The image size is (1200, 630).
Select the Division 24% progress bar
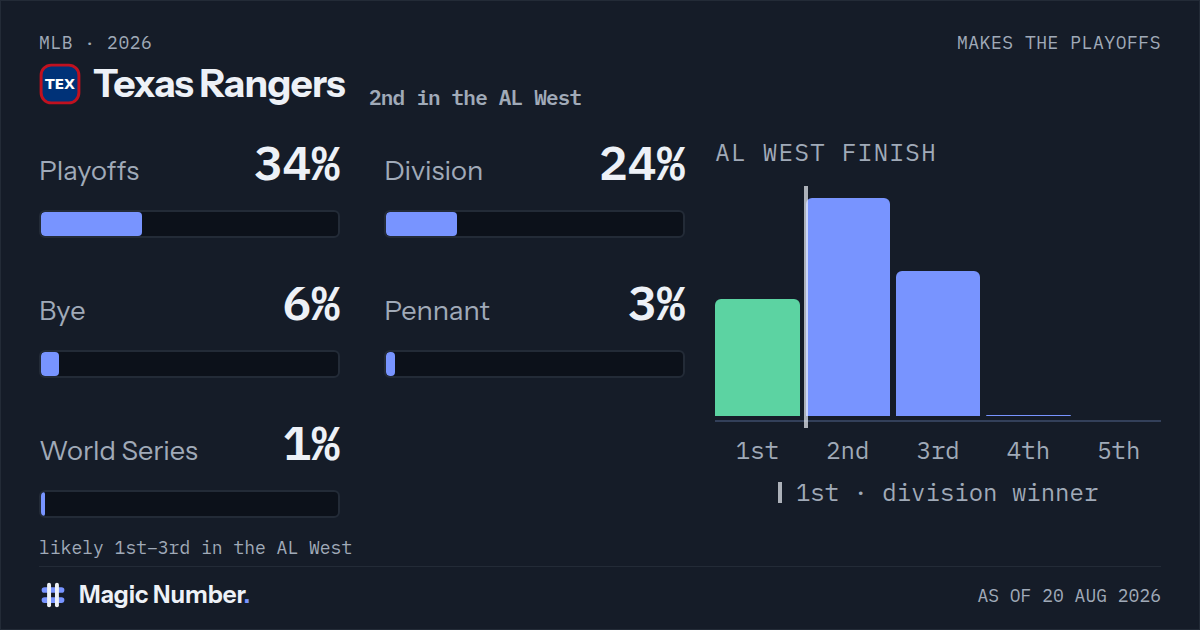click(x=535, y=224)
